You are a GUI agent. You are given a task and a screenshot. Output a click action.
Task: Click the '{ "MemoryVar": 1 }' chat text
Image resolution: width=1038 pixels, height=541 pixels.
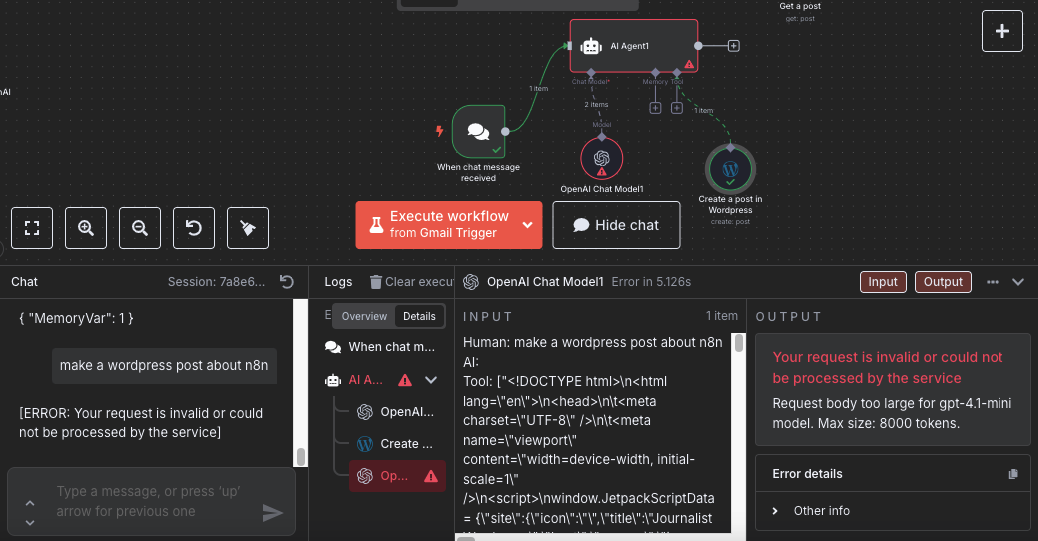tap(76, 319)
